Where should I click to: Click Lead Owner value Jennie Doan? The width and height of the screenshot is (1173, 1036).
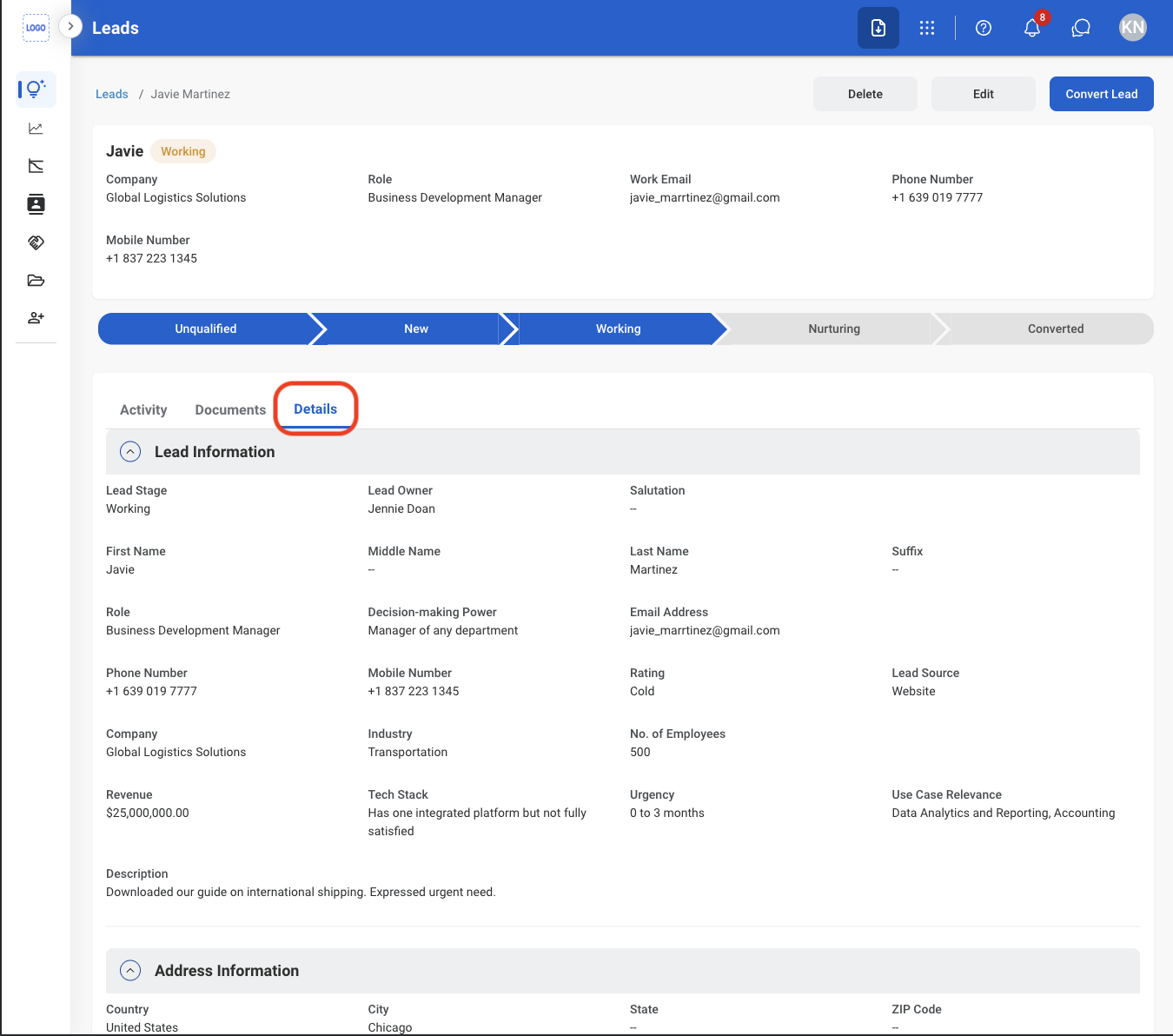401,508
